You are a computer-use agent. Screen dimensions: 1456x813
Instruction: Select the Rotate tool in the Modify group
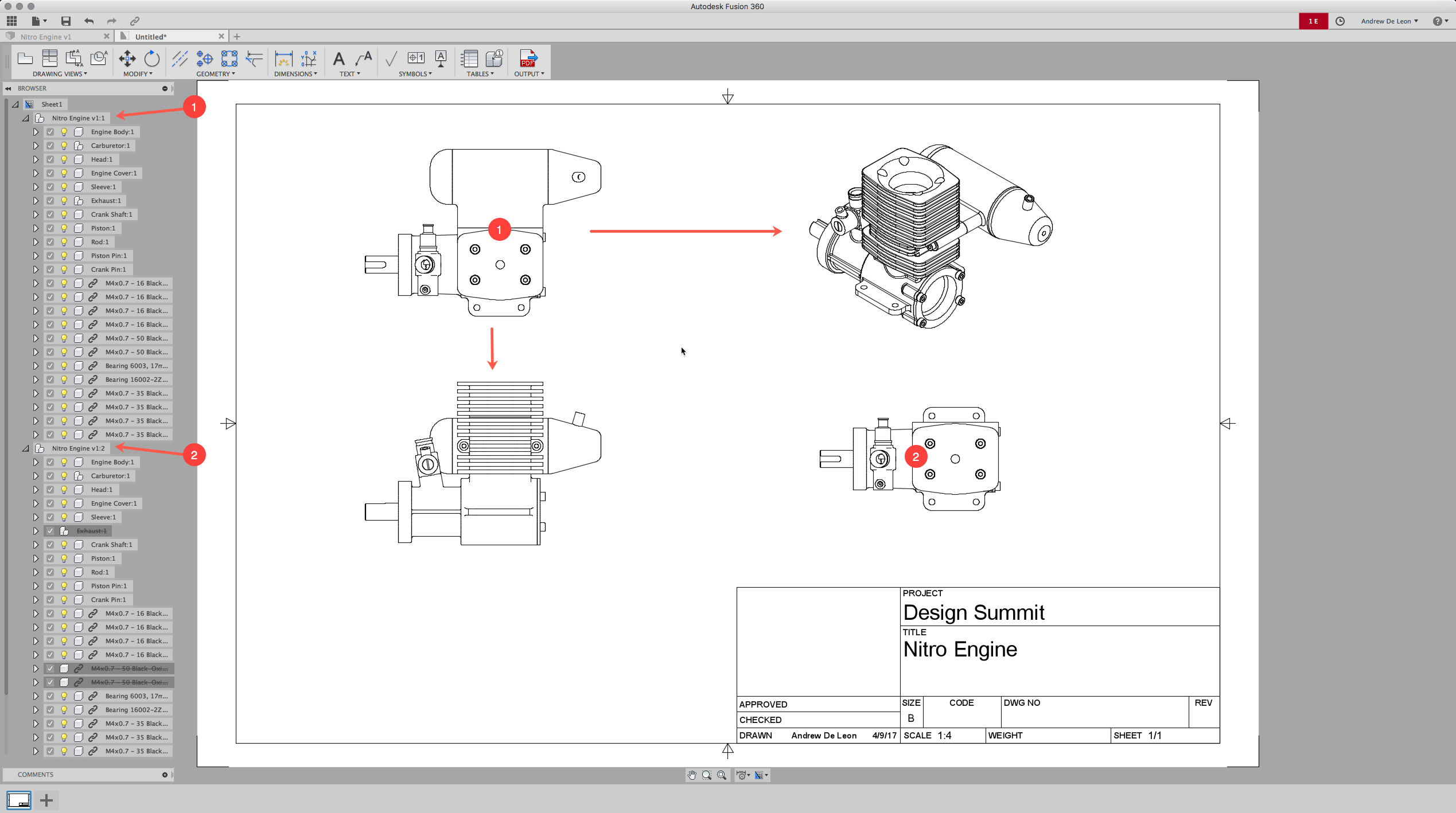coord(151,58)
